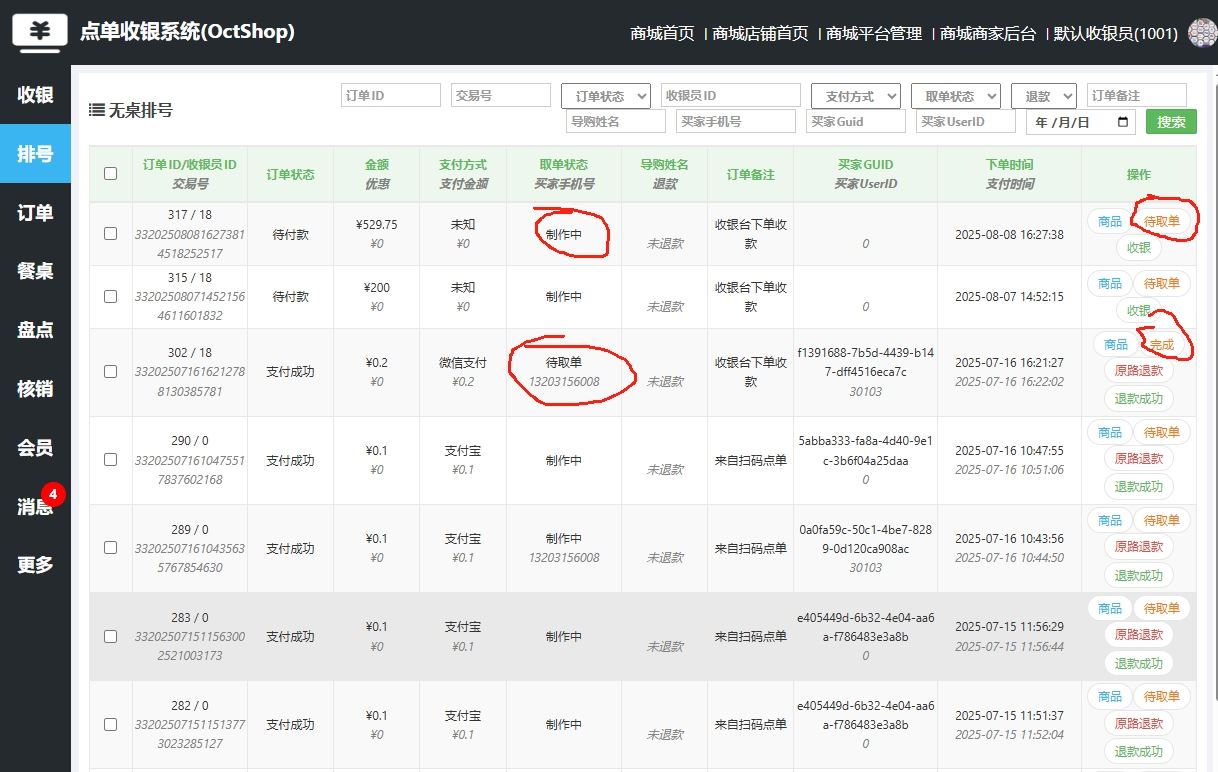Expand the 支付方式 dropdown filter
Screen dimensions: 1218x772
[856, 96]
